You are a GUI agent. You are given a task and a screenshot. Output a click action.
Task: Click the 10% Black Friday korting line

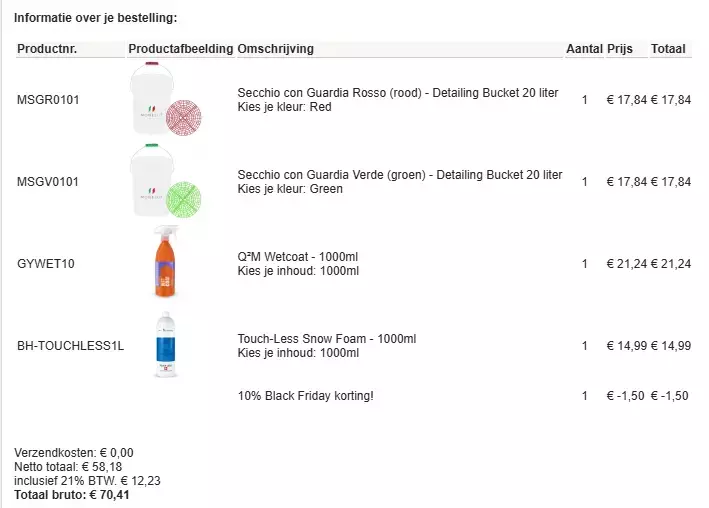pos(305,396)
